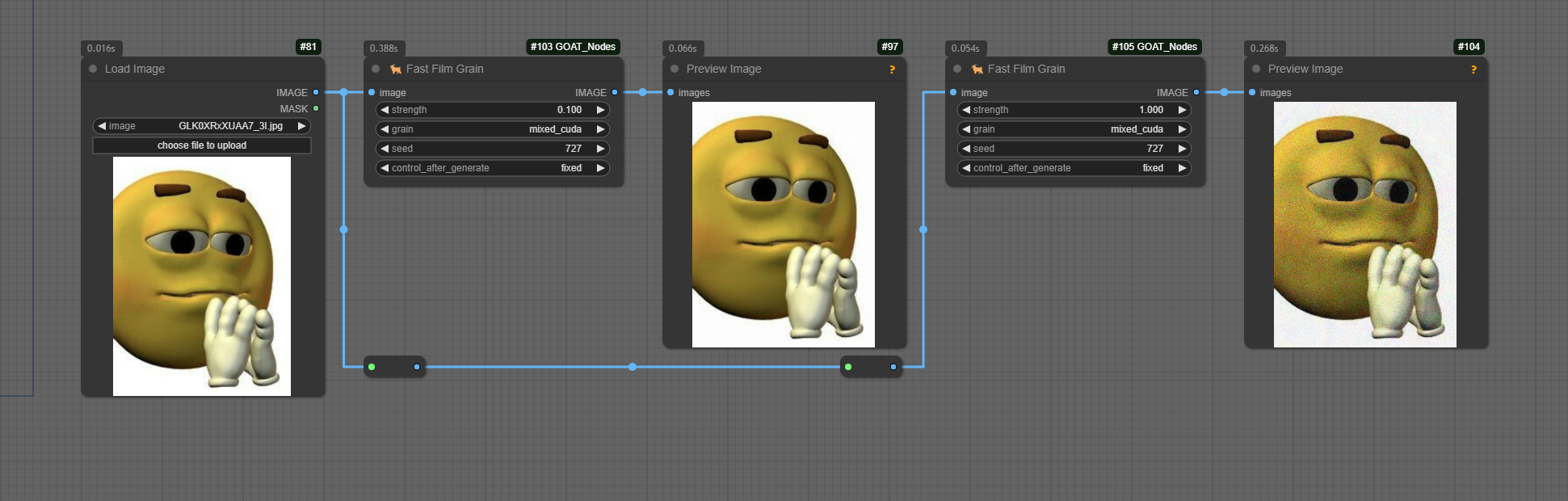Switch node #105 grain to next option with right arrow
This screenshot has height=501, width=1568.
point(1182,129)
